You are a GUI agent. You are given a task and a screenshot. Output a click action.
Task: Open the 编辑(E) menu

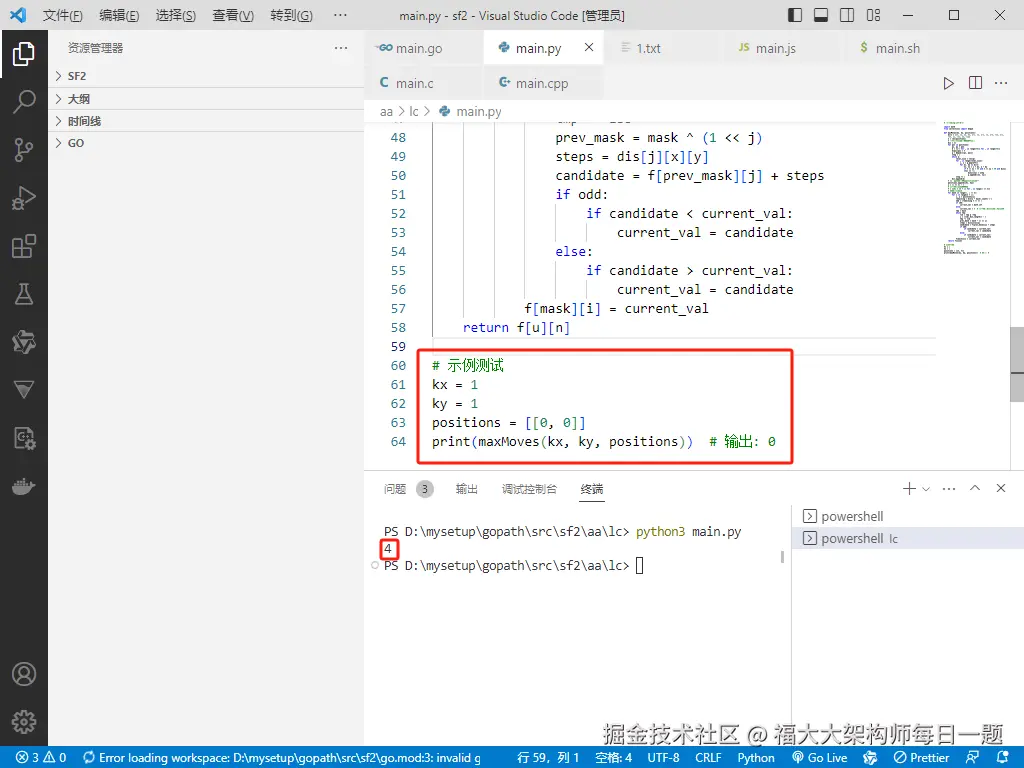119,15
